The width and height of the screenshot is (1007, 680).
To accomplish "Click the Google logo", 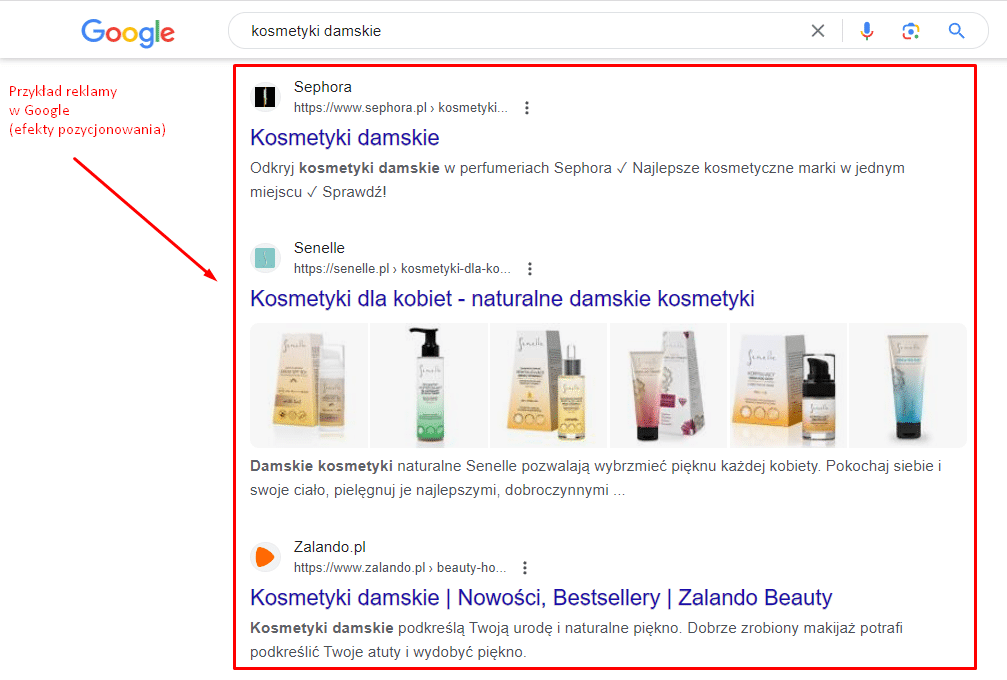I will click(x=128, y=32).
